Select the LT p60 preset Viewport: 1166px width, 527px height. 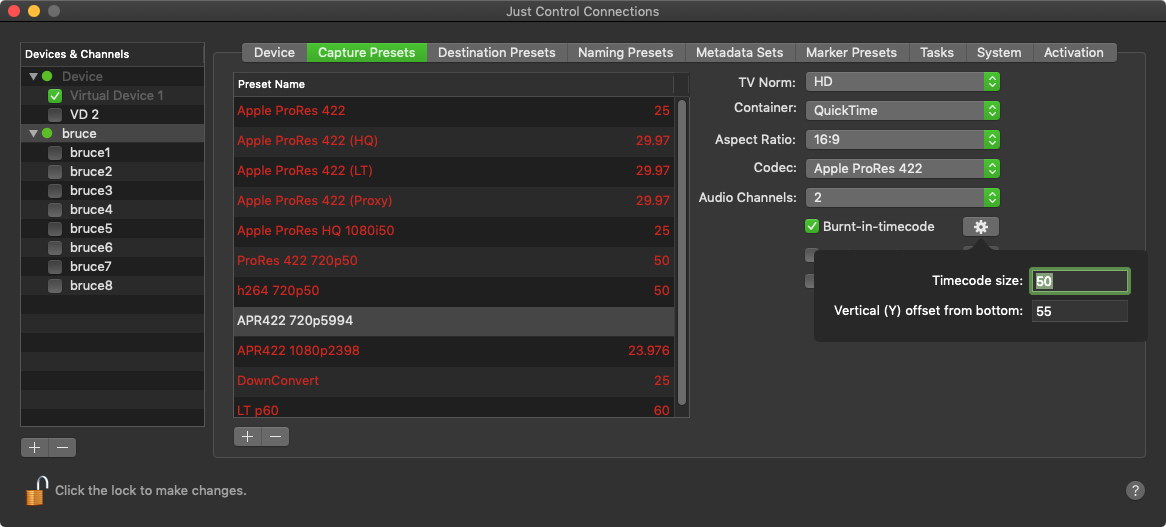(454, 408)
